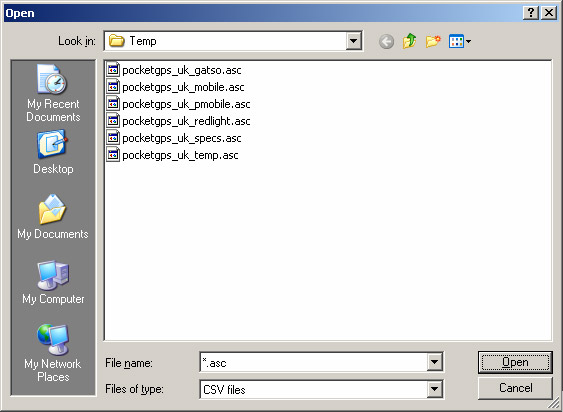Select pocketgps_uk_pmobile.asc file
The height and width of the screenshot is (412, 563).
point(178,104)
